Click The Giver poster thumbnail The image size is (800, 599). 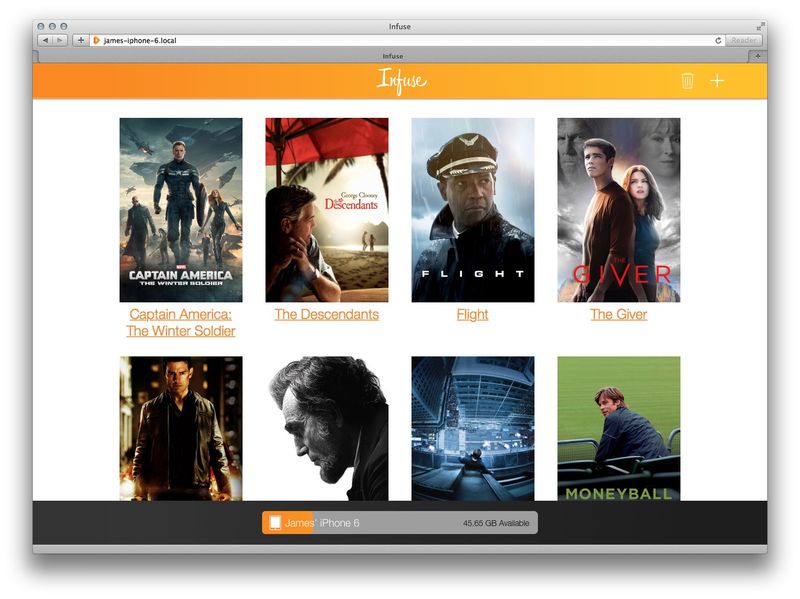coord(619,210)
